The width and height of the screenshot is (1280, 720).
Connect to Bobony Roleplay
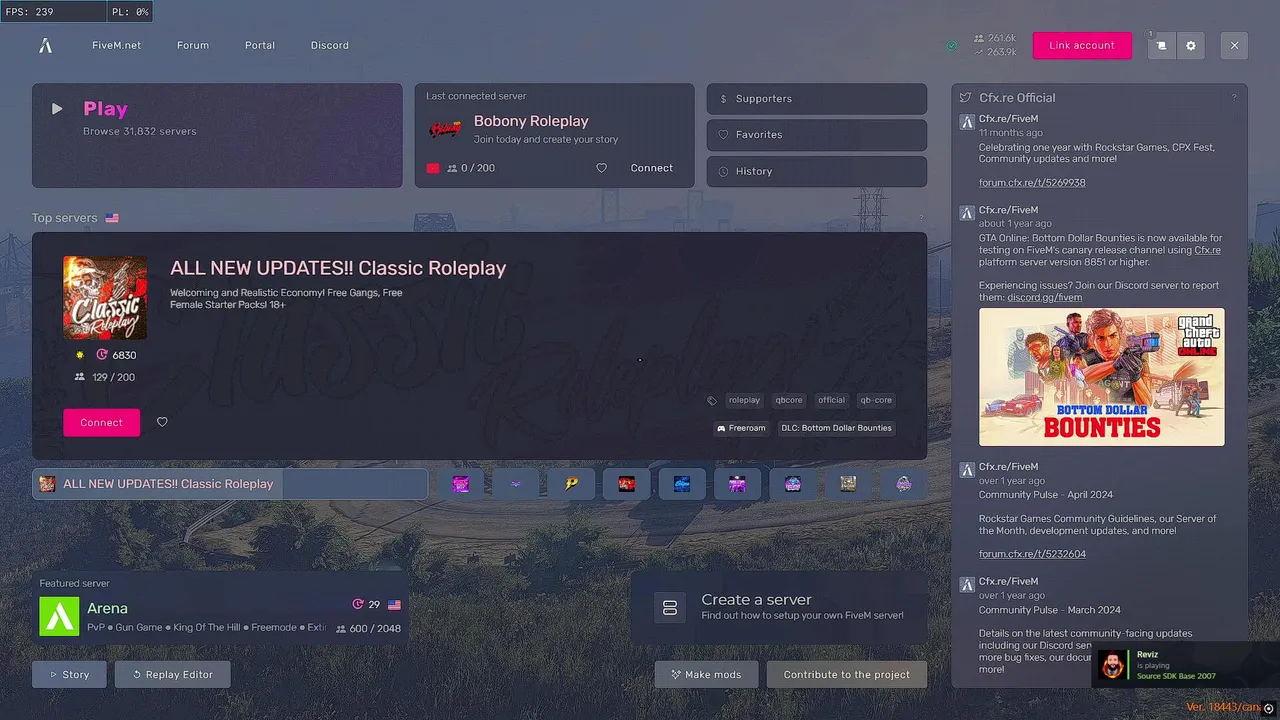(652, 168)
